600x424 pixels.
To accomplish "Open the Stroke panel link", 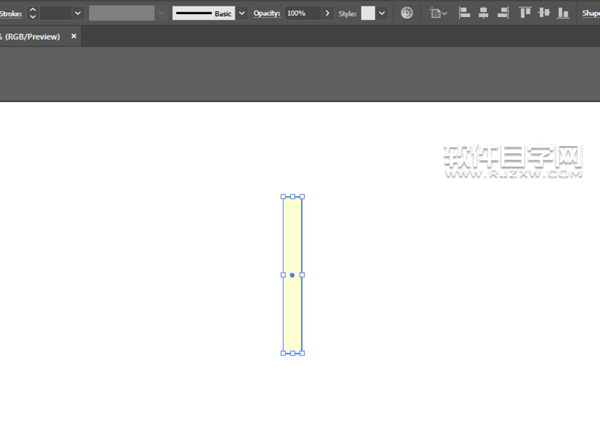I will coord(11,14).
